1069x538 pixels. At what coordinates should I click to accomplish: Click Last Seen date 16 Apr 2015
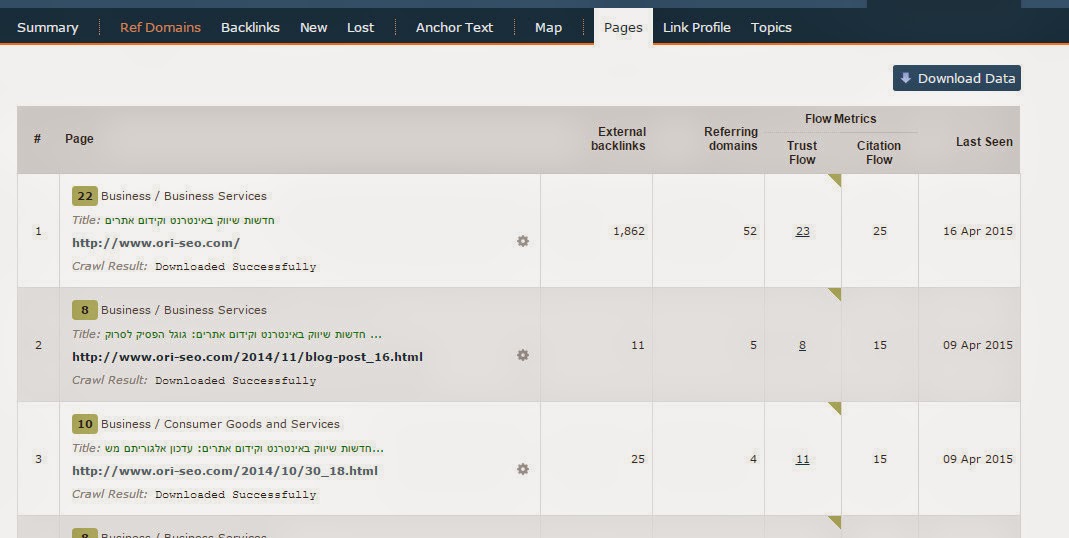(x=978, y=231)
